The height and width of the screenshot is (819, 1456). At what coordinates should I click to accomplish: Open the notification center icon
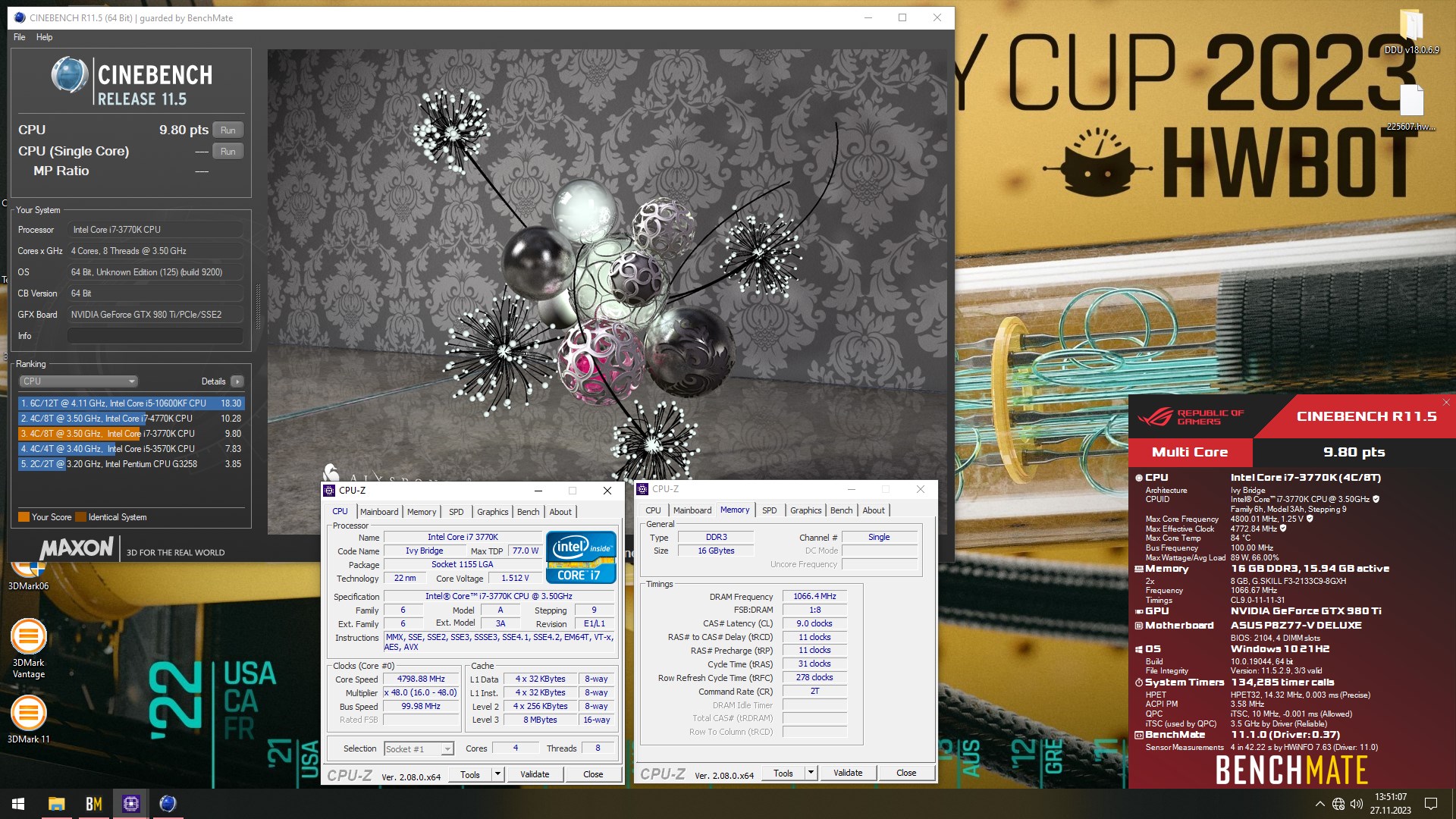1431,804
